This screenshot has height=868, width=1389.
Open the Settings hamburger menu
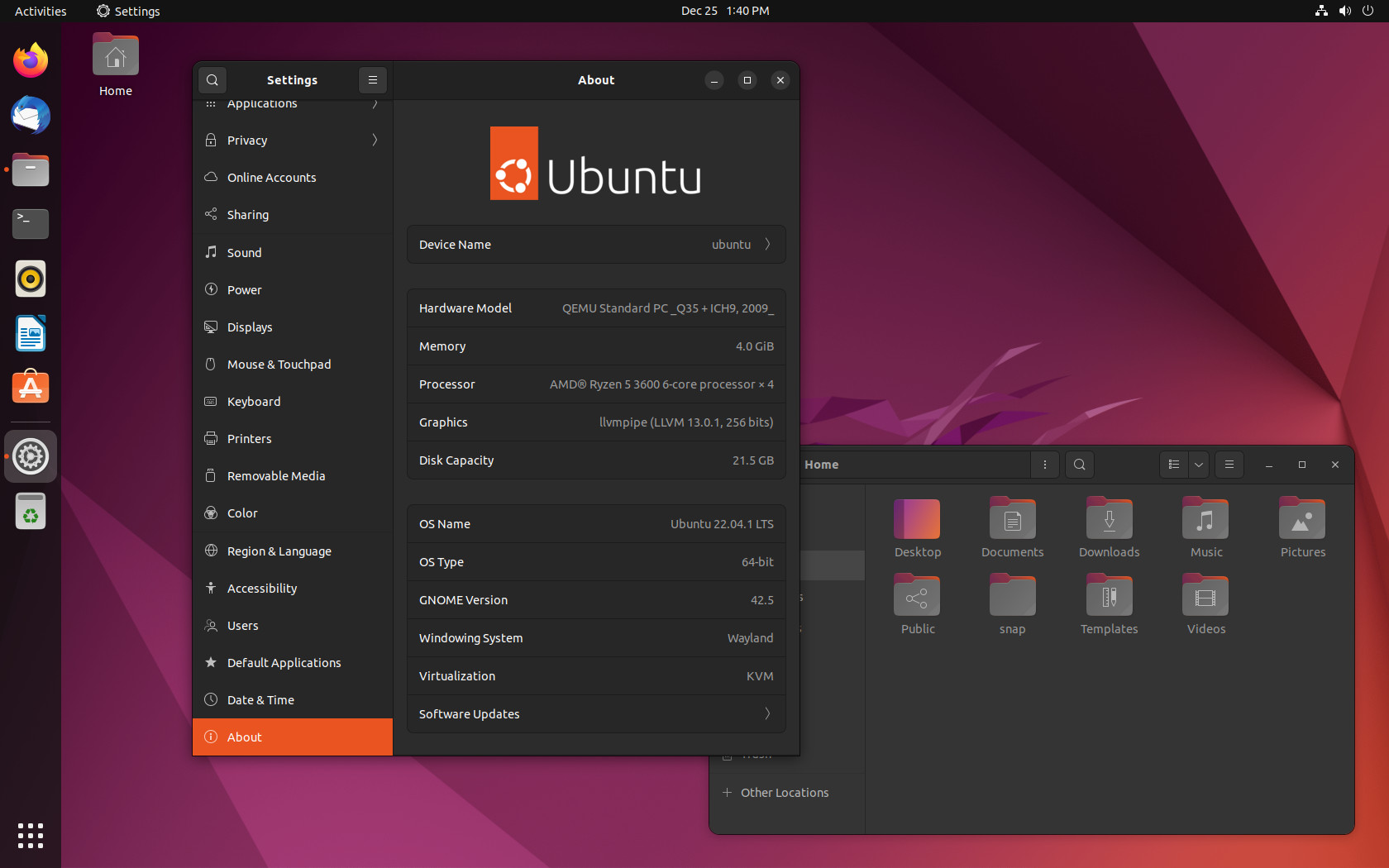coord(373,80)
